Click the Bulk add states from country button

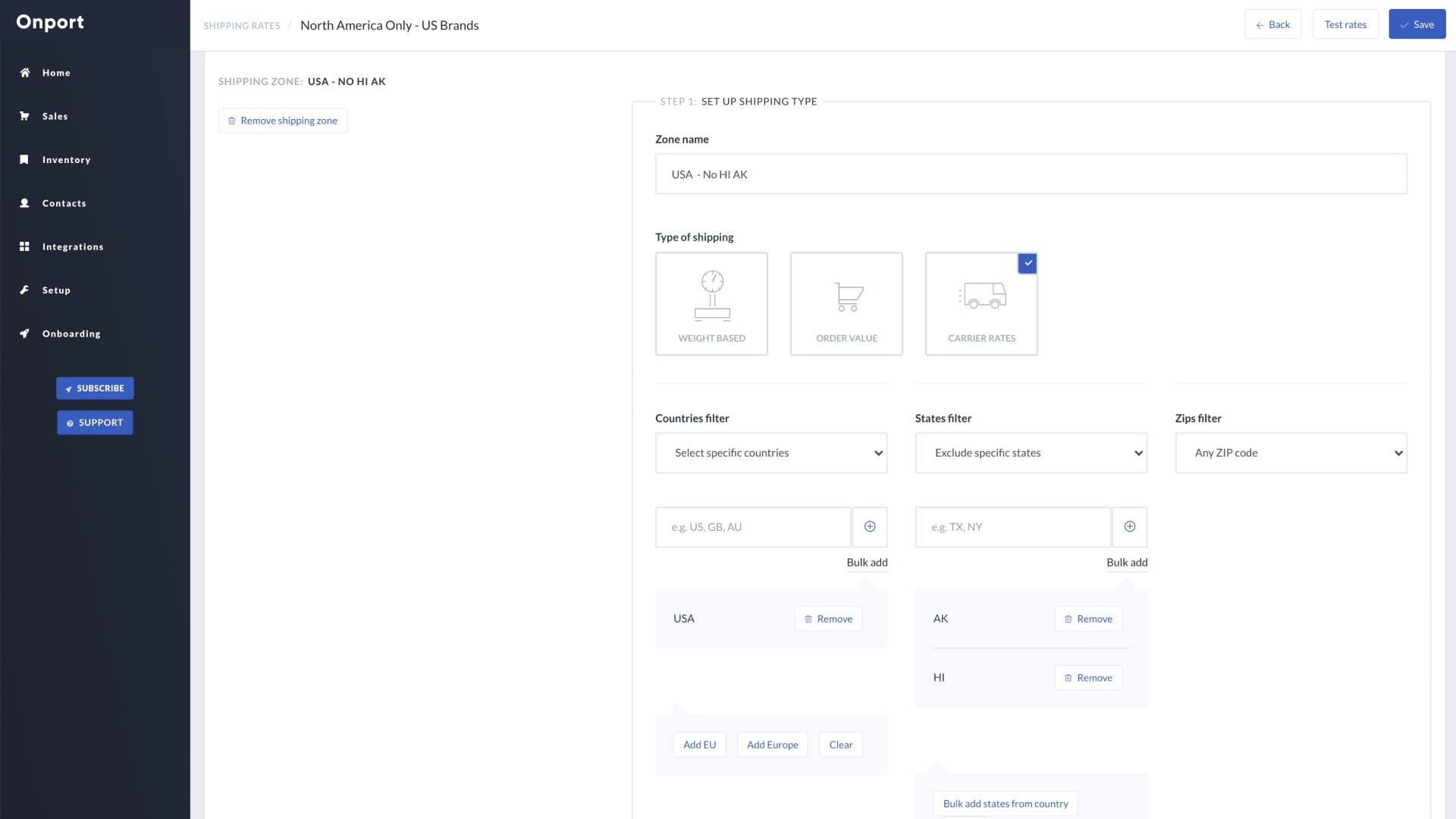coord(1005,804)
